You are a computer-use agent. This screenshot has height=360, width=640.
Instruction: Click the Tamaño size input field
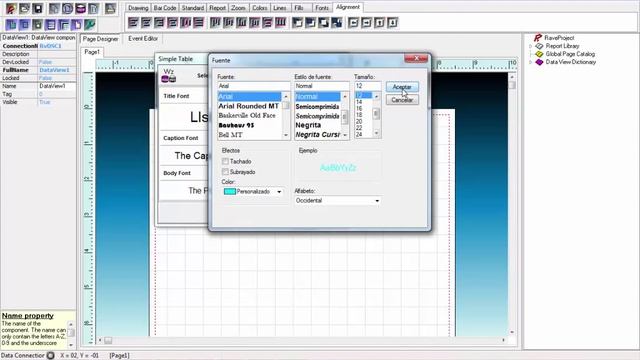tap(367, 86)
